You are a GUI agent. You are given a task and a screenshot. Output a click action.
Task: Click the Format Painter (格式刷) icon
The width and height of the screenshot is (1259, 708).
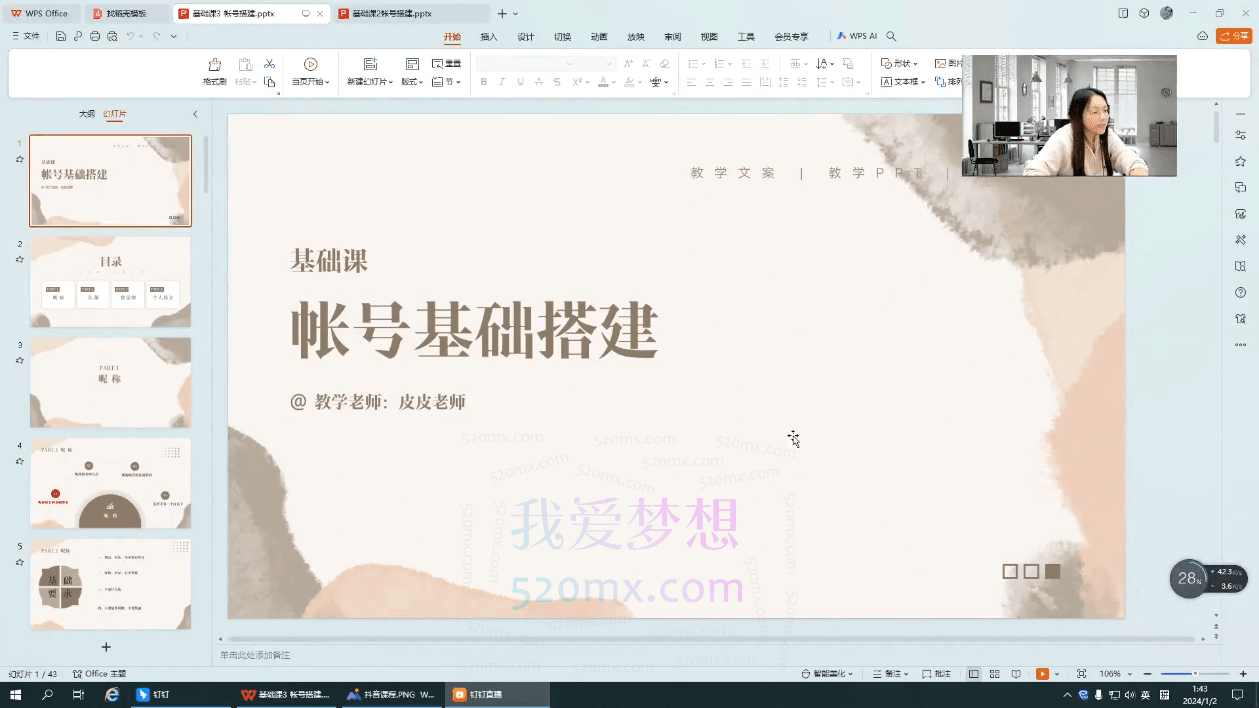214,65
